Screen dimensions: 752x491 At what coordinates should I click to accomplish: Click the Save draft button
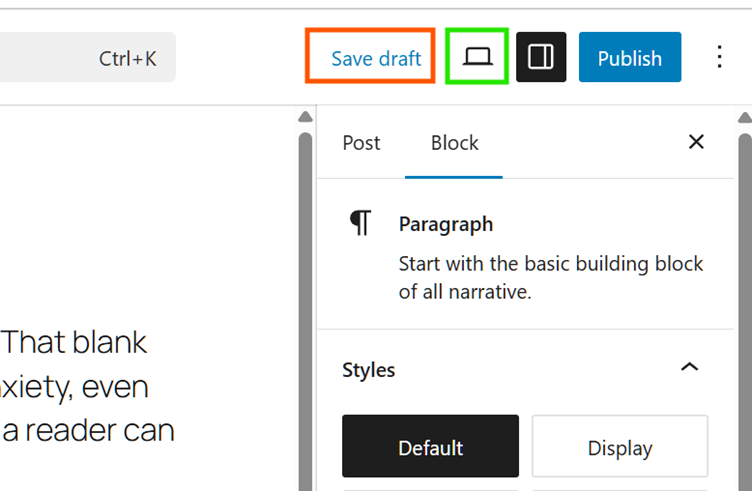(376, 58)
